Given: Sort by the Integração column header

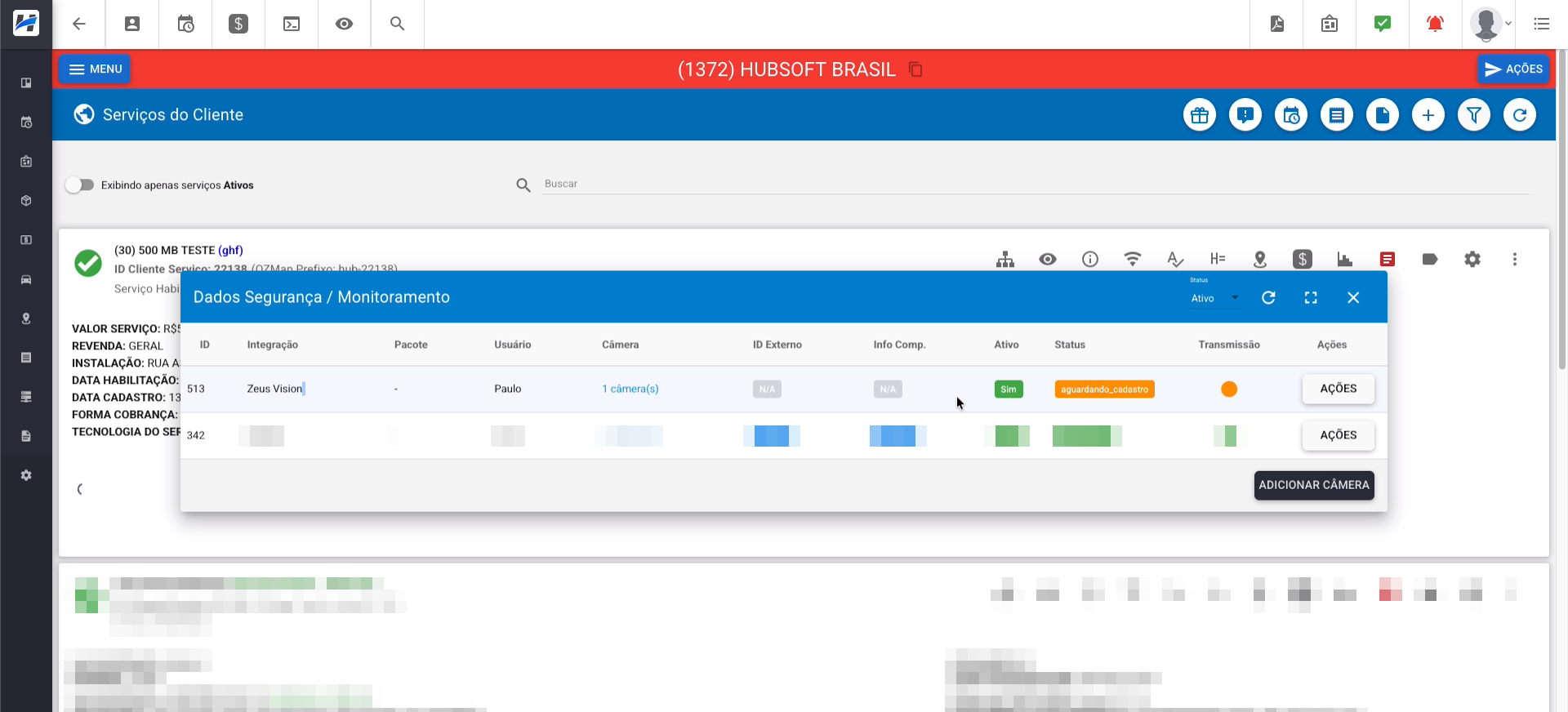Looking at the screenshot, I should 273,345.
